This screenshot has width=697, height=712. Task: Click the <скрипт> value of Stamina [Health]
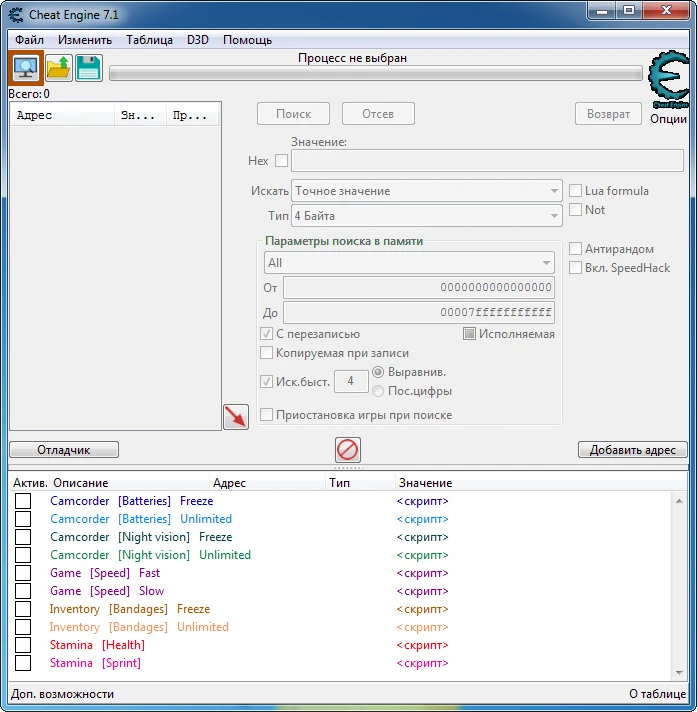point(422,645)
